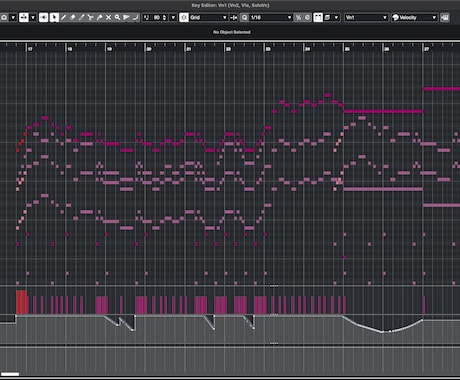Select the long top note starting at bar 25
The height and width of the screenshot is (380, 460).
pos(383,112)
